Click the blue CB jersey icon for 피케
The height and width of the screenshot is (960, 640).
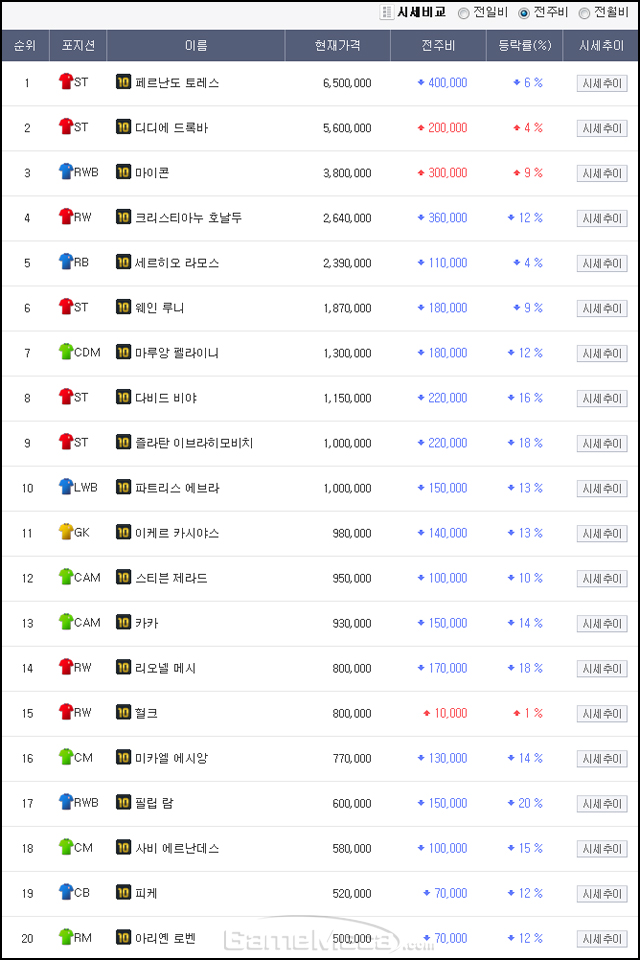pyautogui.click(x=66, y=891)
